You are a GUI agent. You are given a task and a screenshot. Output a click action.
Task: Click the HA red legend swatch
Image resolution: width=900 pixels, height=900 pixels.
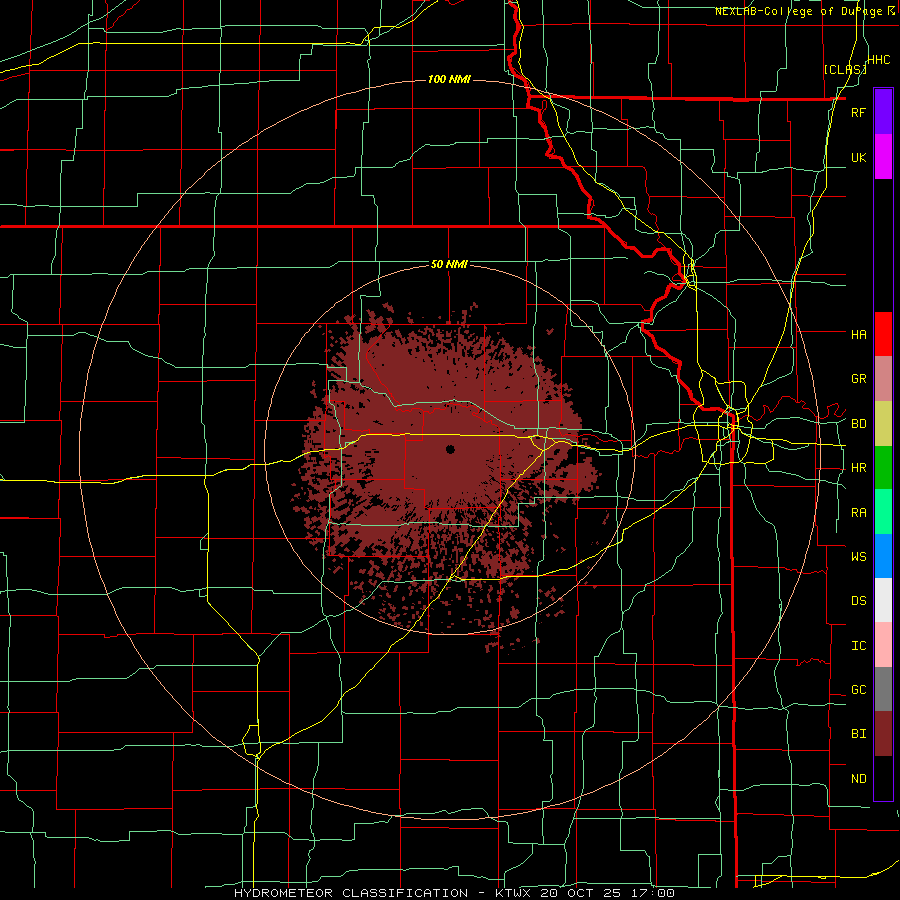(883, 334)
